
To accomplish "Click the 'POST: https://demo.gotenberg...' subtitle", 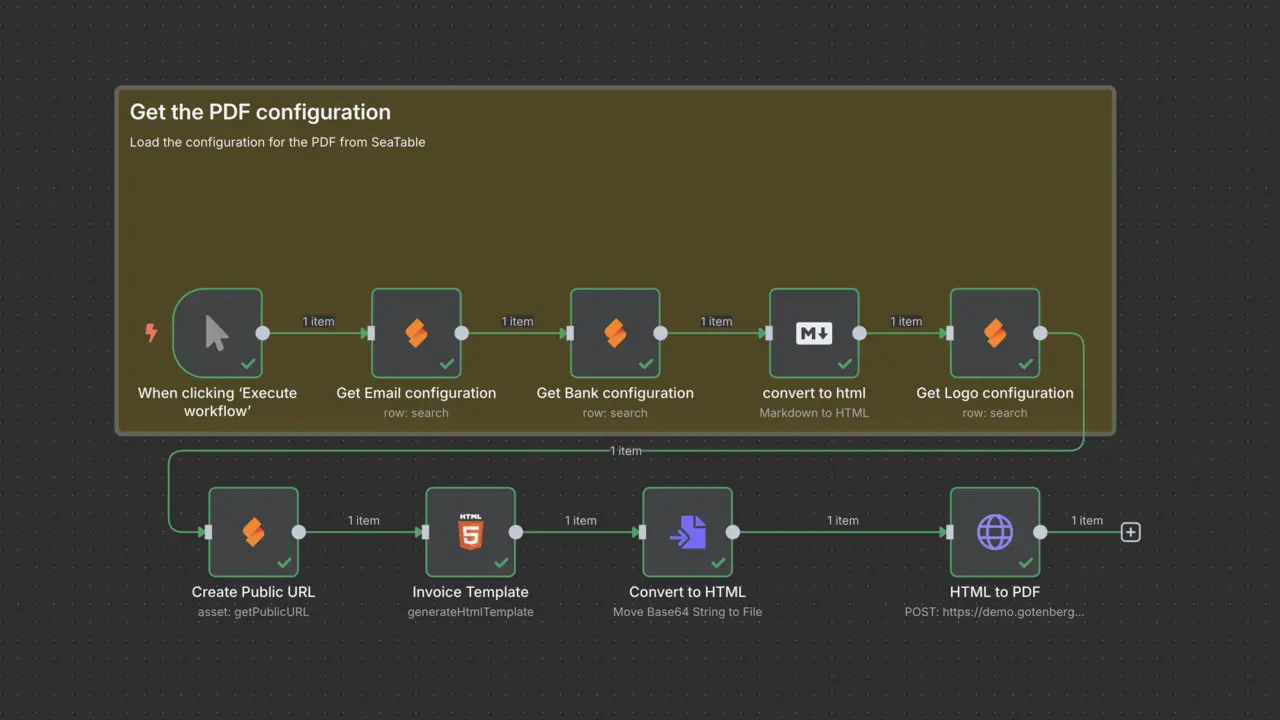I will [x=995, y=612].
